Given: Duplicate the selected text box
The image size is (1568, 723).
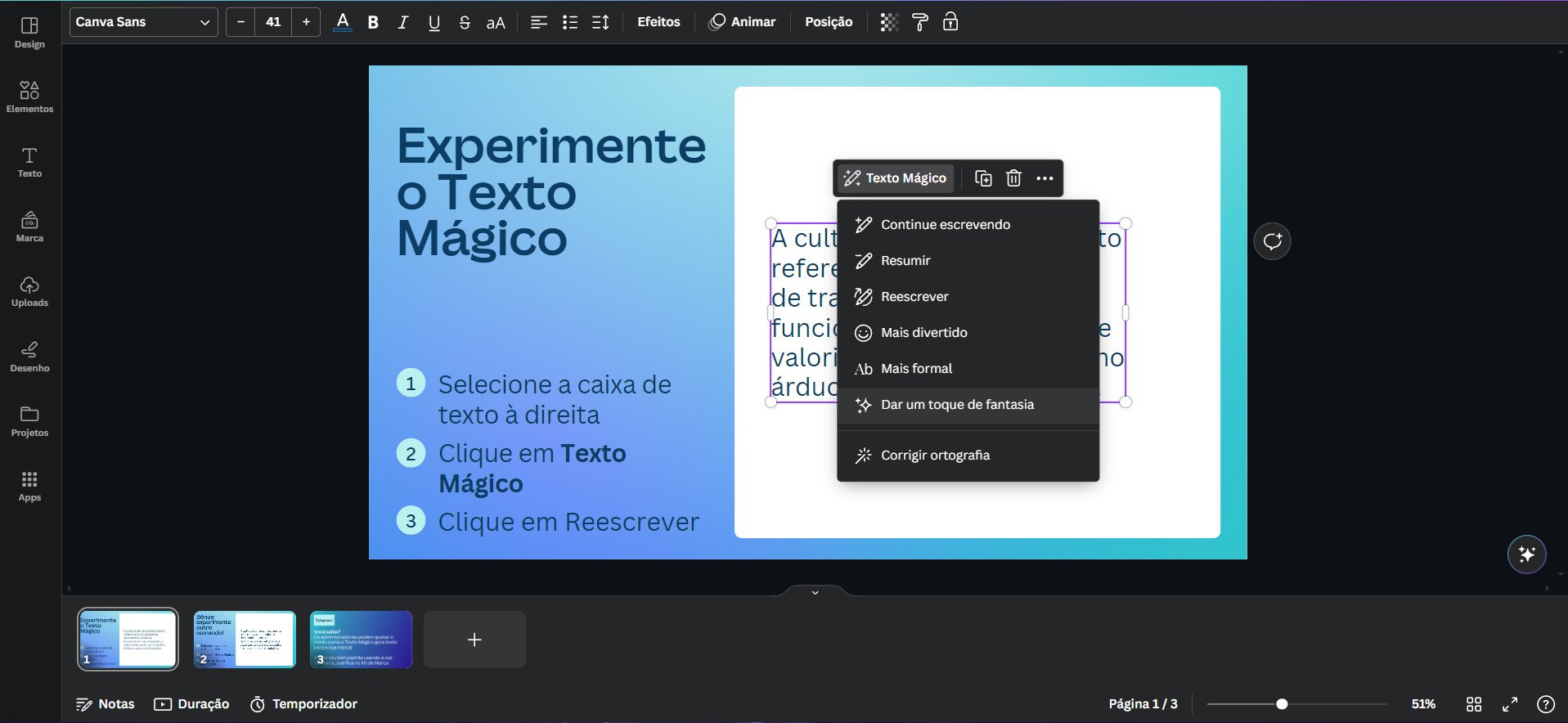Looking at the screenshot, I should (x=983, y=178).
